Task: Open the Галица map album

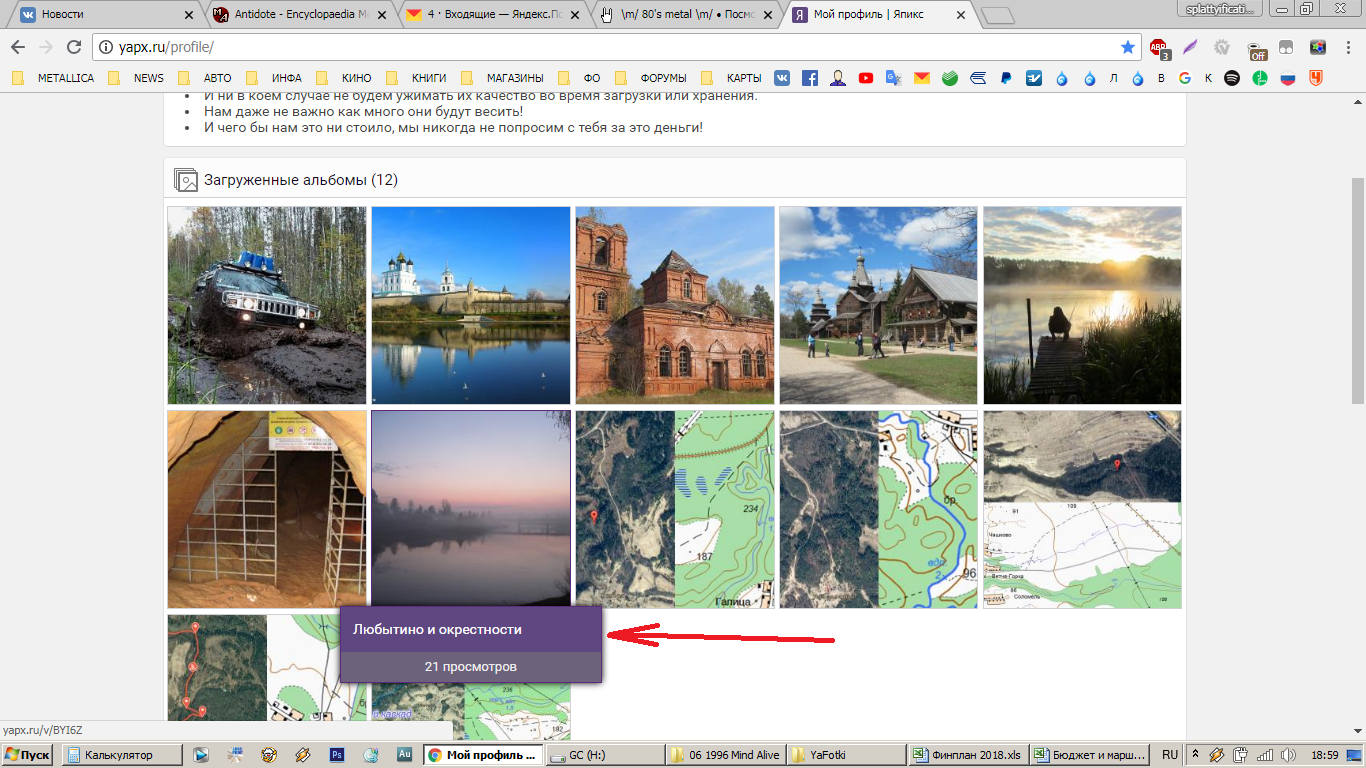Action: point(675,509)
